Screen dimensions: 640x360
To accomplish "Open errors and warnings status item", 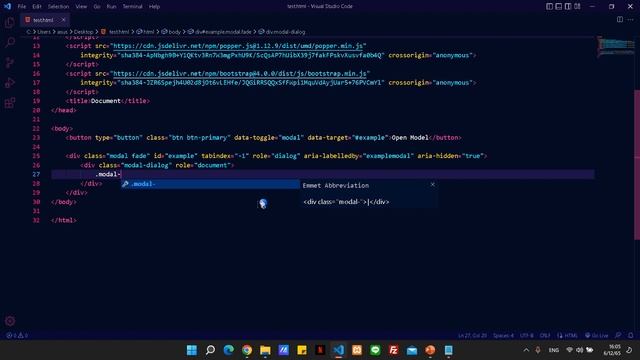I will [17, 336].
